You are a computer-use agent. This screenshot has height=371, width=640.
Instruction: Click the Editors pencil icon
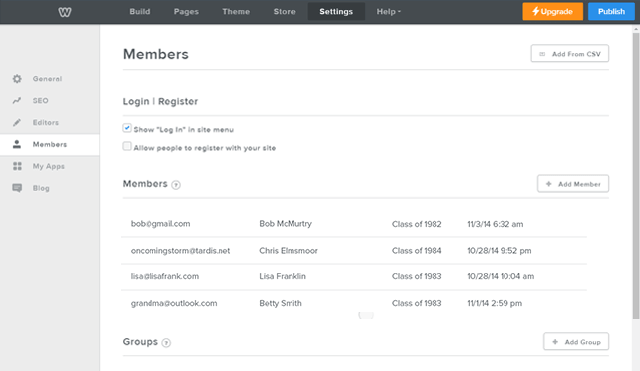(x=17, y=122)
